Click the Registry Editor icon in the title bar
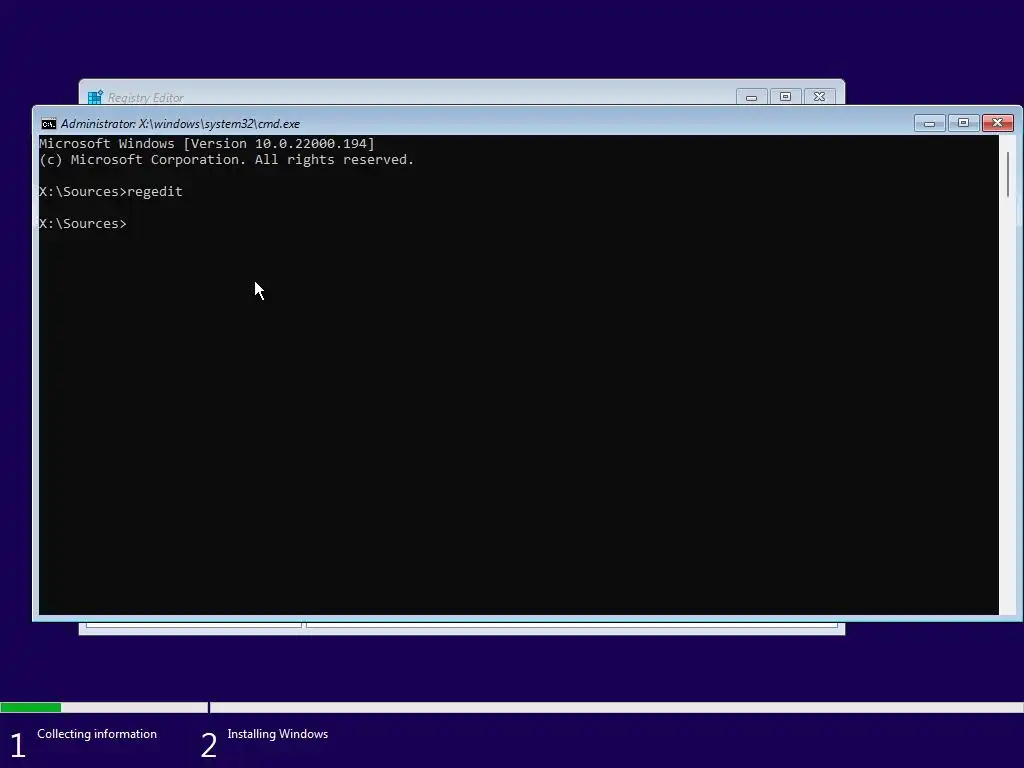This screenshot has height=768, width=1024. tap(95, 97)
